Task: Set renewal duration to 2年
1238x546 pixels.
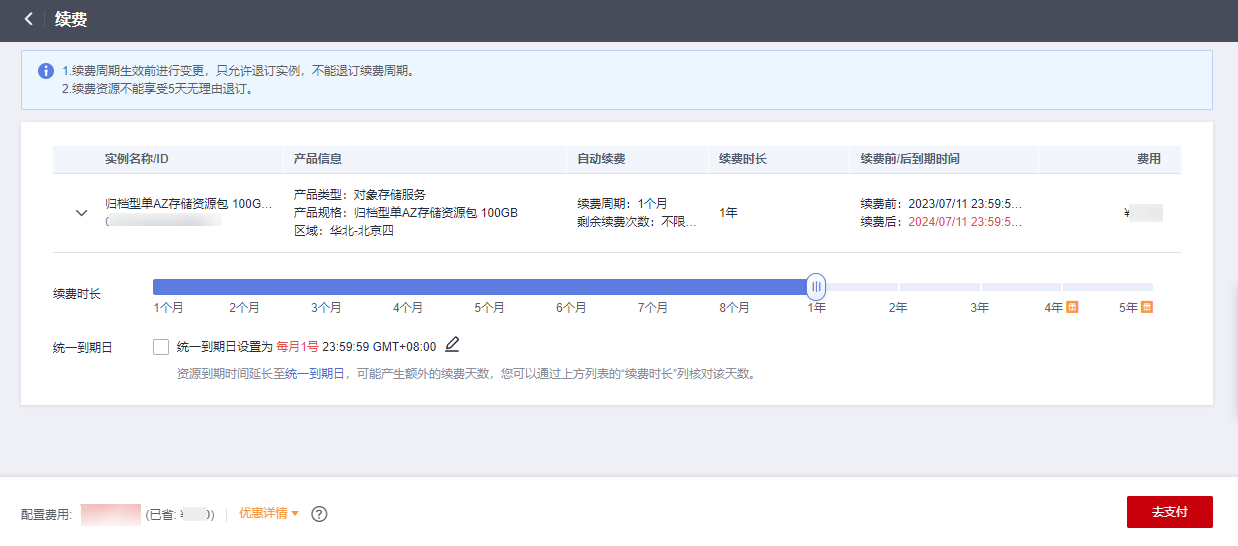Action: (x=898, y=308)
